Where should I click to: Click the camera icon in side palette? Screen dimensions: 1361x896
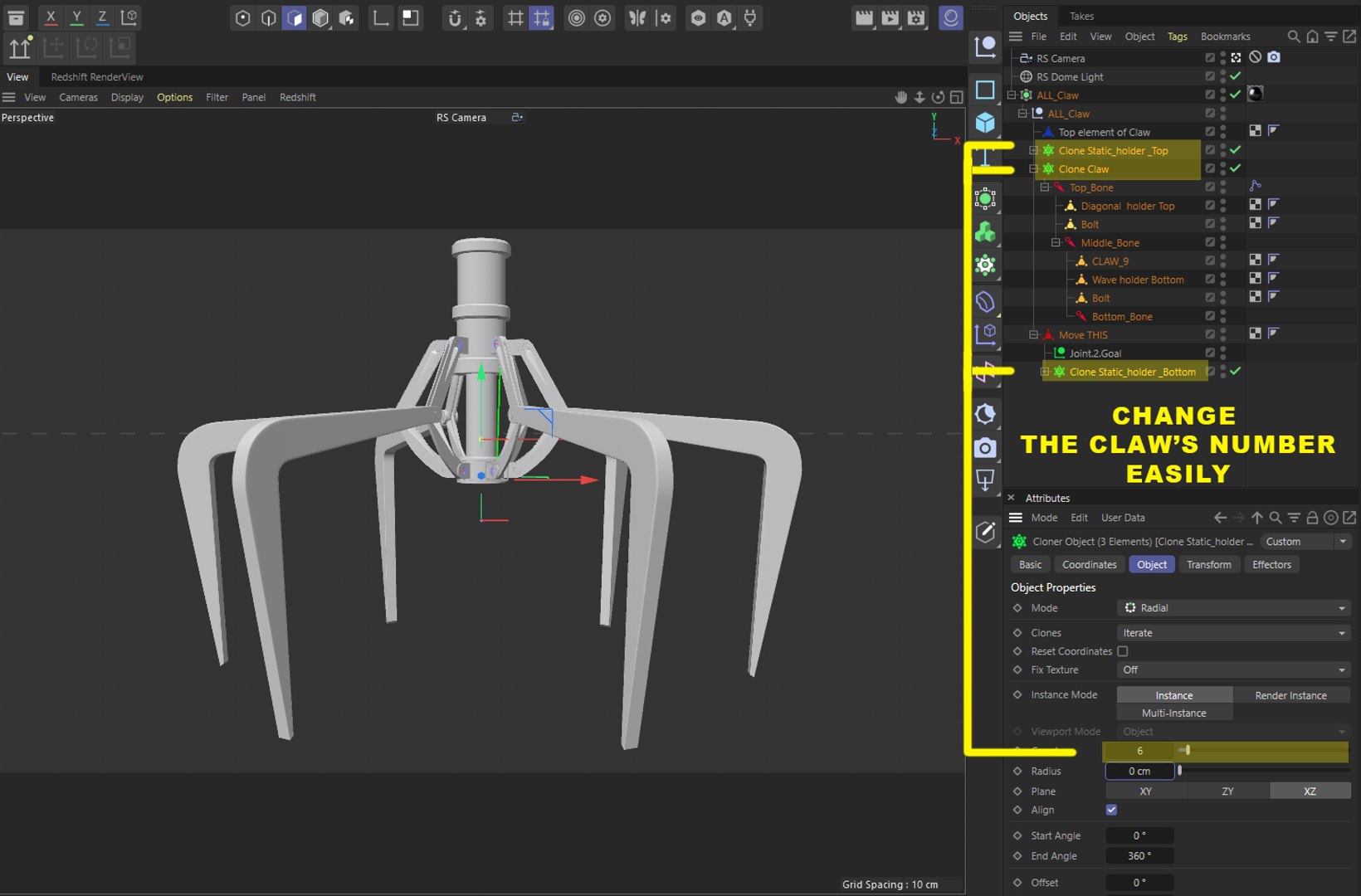tap(985, 448)
